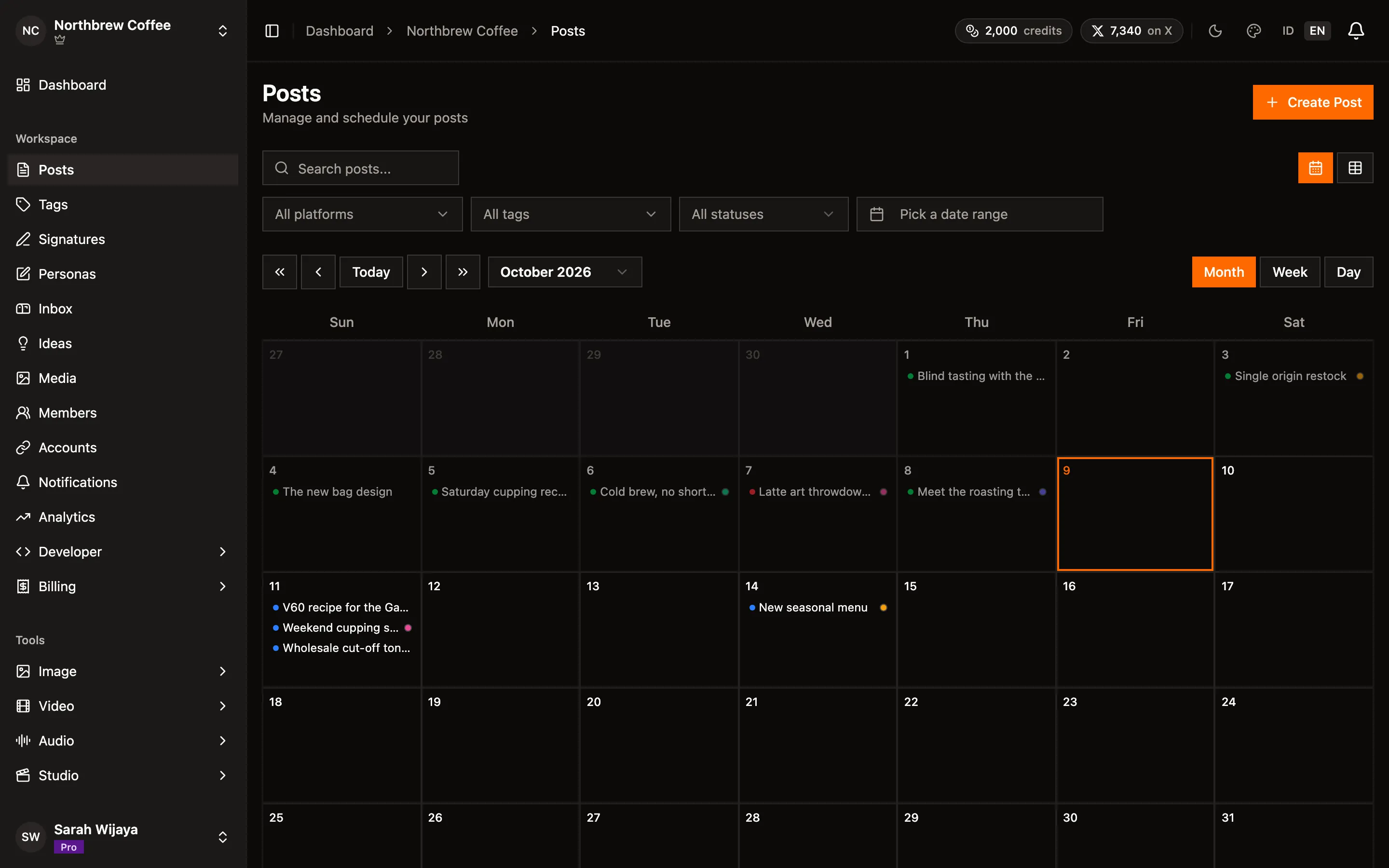Screen dimensions: 1389x868
Task: Expand the Developer menu
Action: [123, 552]
